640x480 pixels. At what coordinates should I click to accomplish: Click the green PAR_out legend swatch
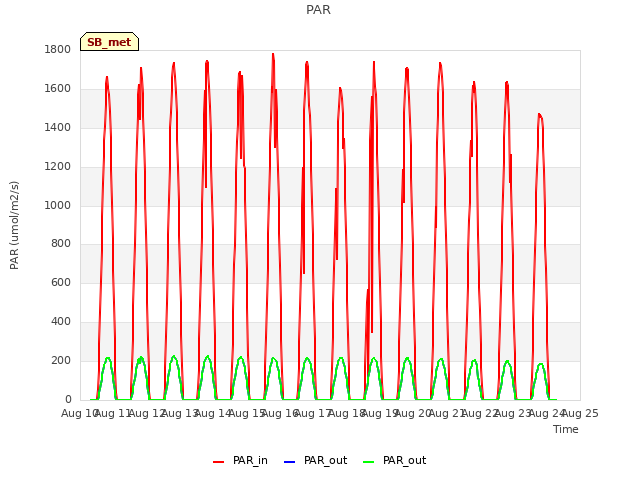(368, 462)
